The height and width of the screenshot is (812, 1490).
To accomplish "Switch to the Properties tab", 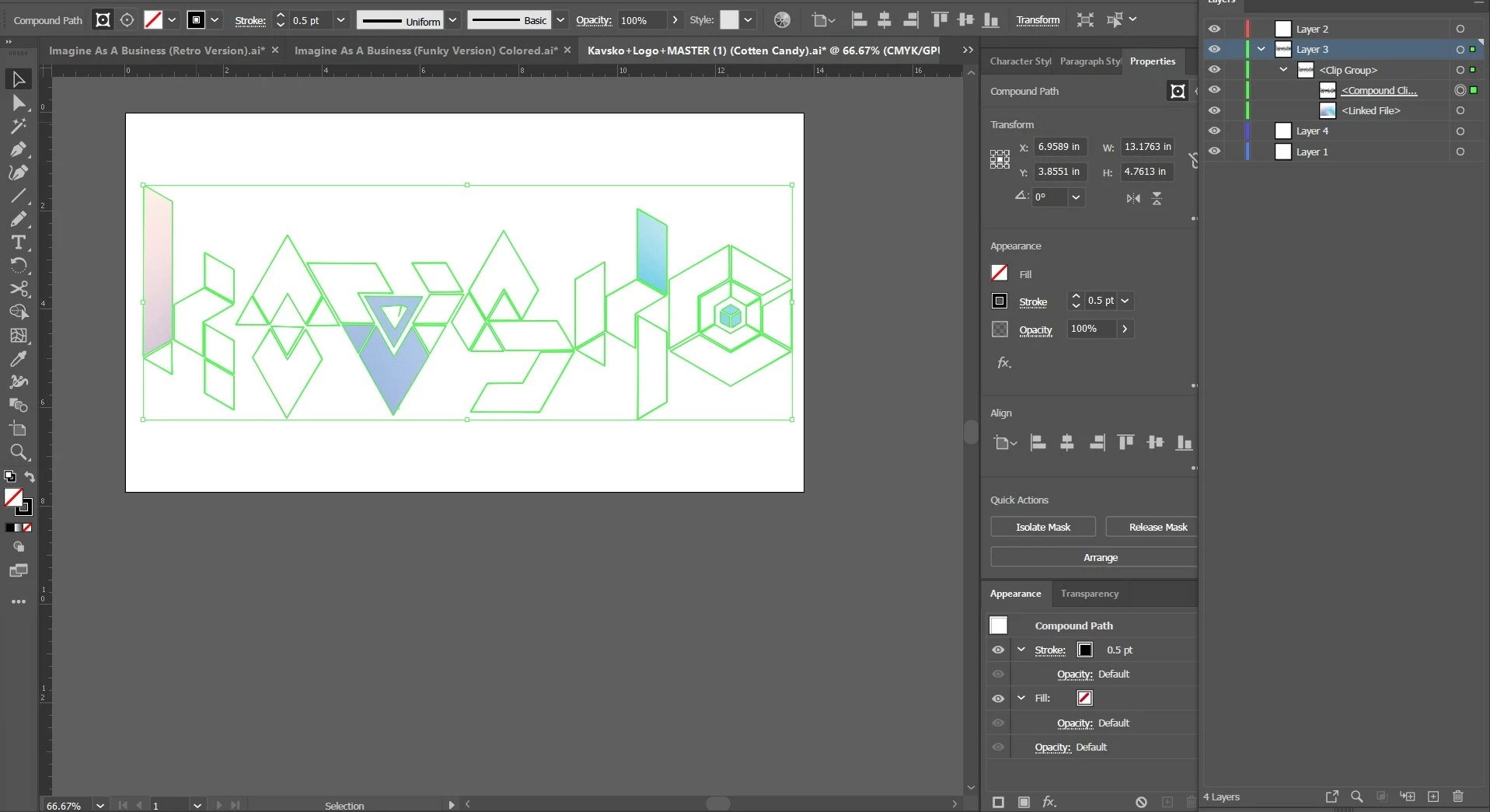I will [1153, 61].
